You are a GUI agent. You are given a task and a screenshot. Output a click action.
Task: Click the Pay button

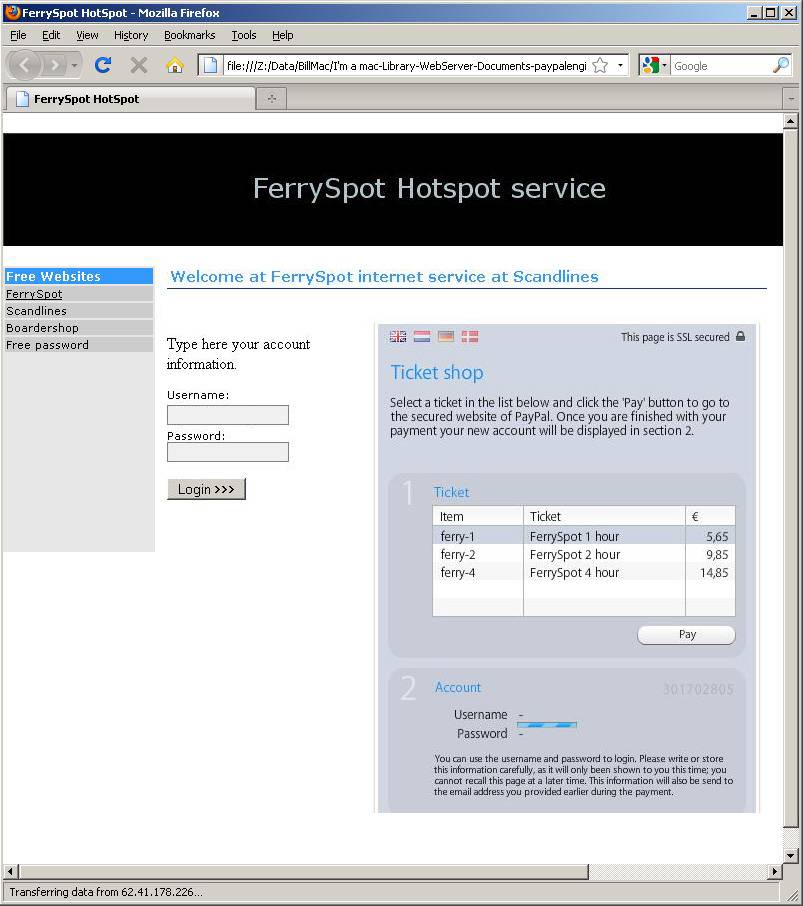[x=686, y=634]
